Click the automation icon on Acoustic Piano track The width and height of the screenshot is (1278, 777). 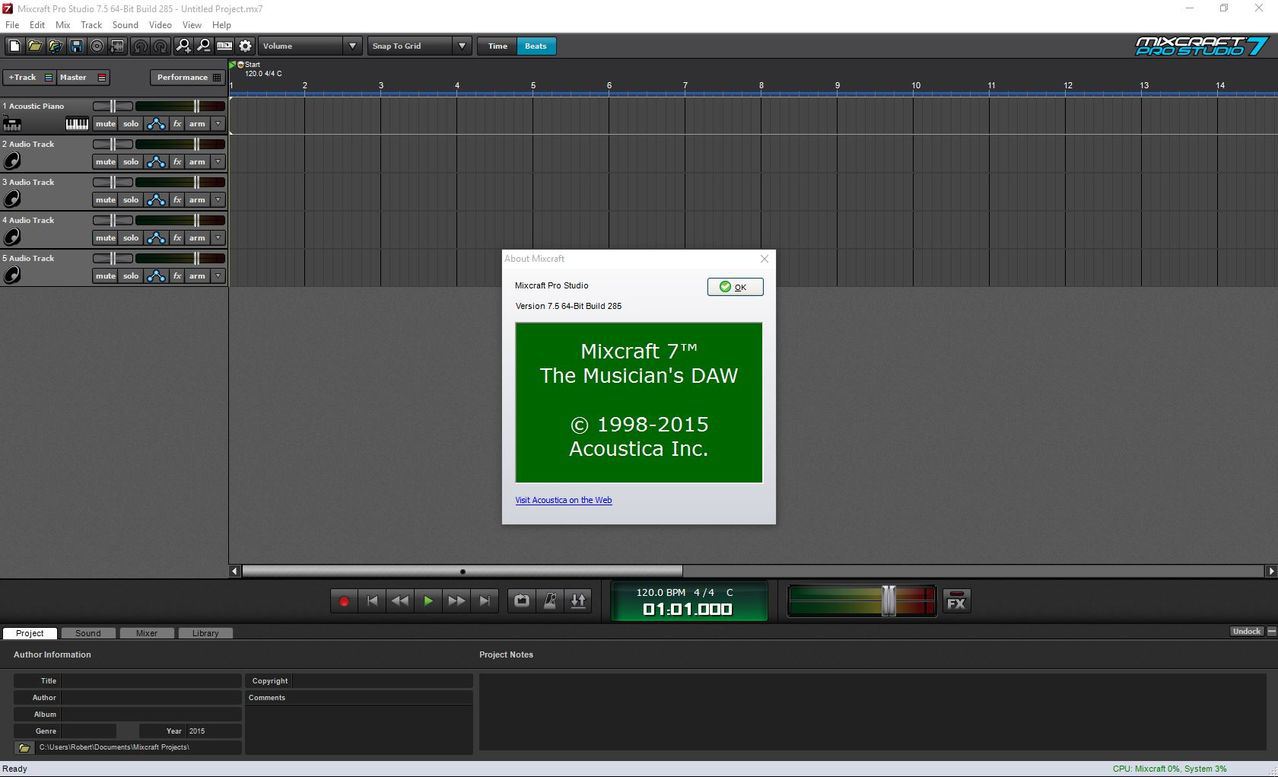[156, 124]
